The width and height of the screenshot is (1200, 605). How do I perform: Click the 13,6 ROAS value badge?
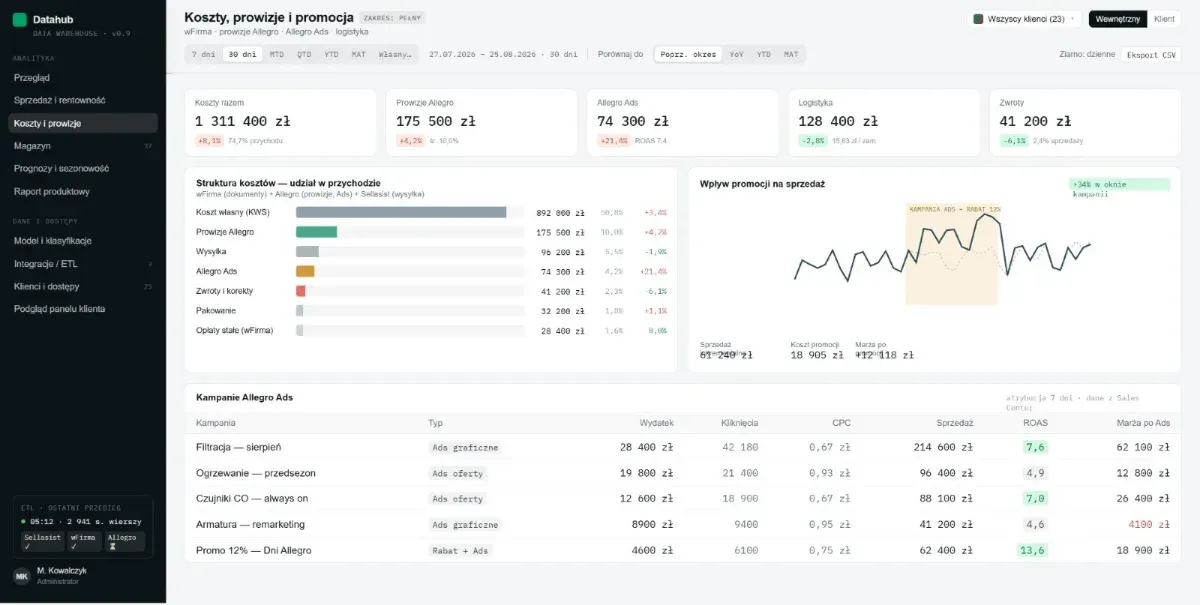tap(1032, 550)
